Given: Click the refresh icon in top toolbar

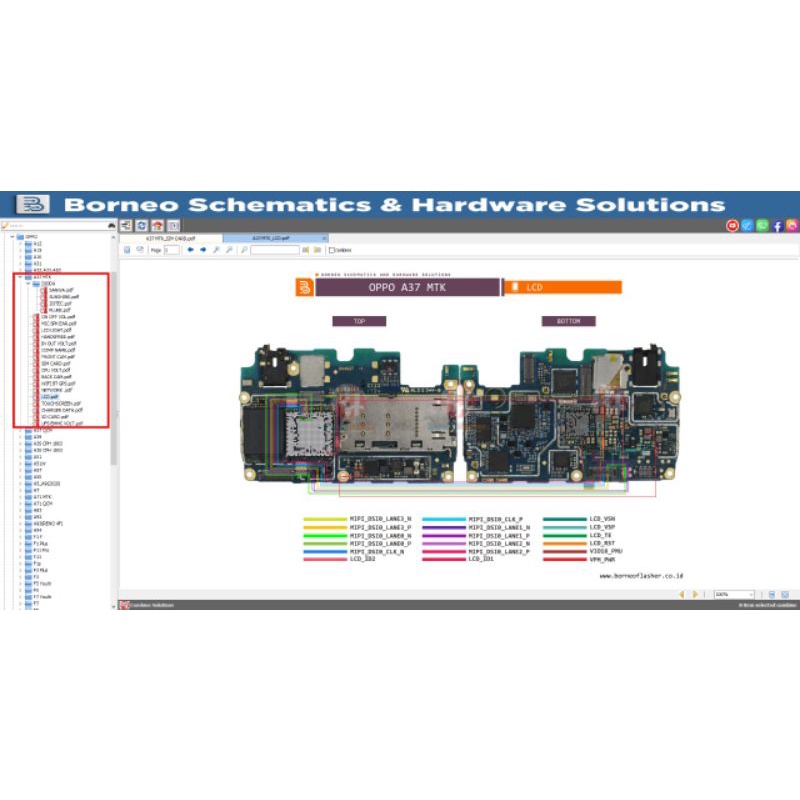Looking at the screenshot, I should pos(142,226).
